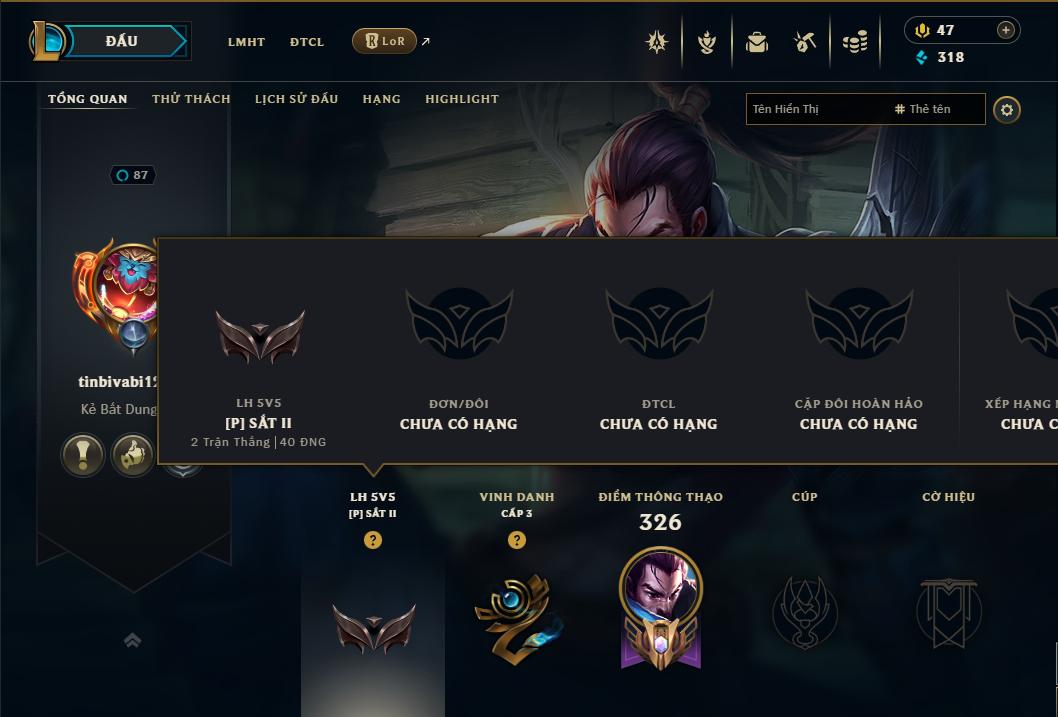Open external LoR launcher arrow
The width and height of the screenshot is (1058, 717).
(426, 41)
